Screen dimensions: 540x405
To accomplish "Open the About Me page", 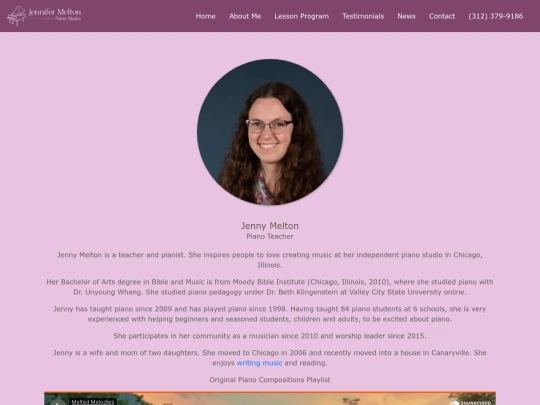I will tap(245, 16).
